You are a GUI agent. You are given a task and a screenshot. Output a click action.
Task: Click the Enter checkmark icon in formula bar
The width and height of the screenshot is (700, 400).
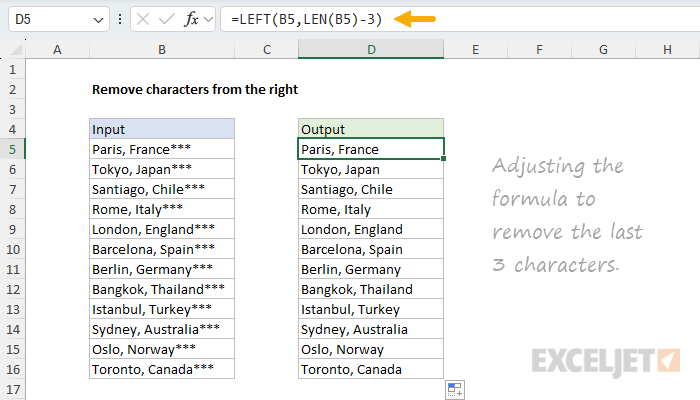coord(167,19)
